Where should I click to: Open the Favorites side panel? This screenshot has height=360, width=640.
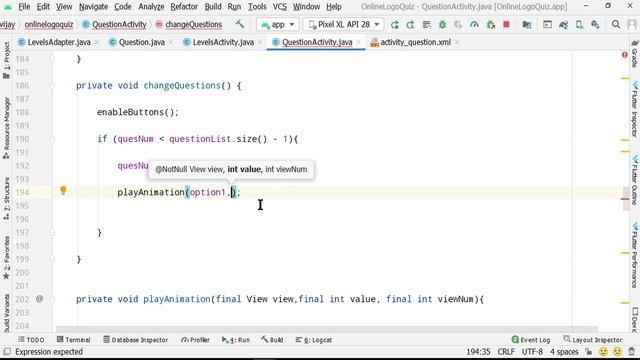pyautogui.click(x=6, y=258)
